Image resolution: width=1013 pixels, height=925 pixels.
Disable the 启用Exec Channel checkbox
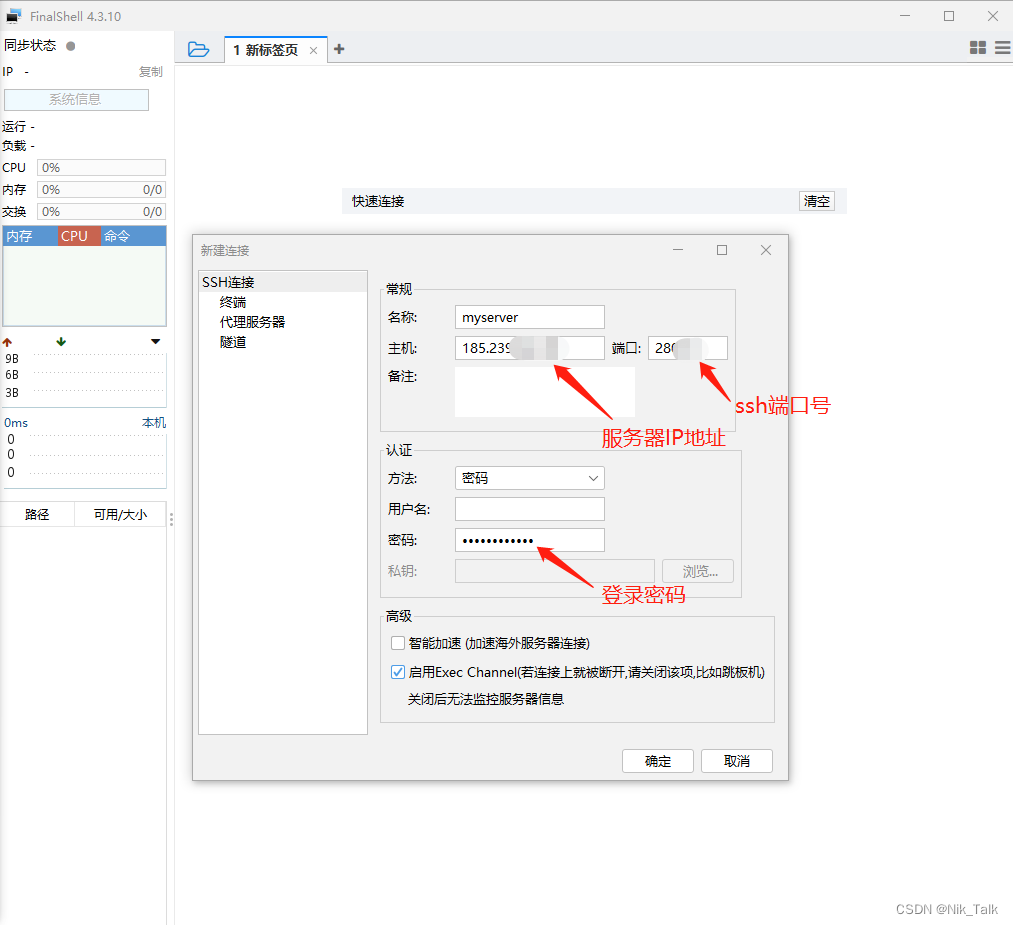coord(398,672)
